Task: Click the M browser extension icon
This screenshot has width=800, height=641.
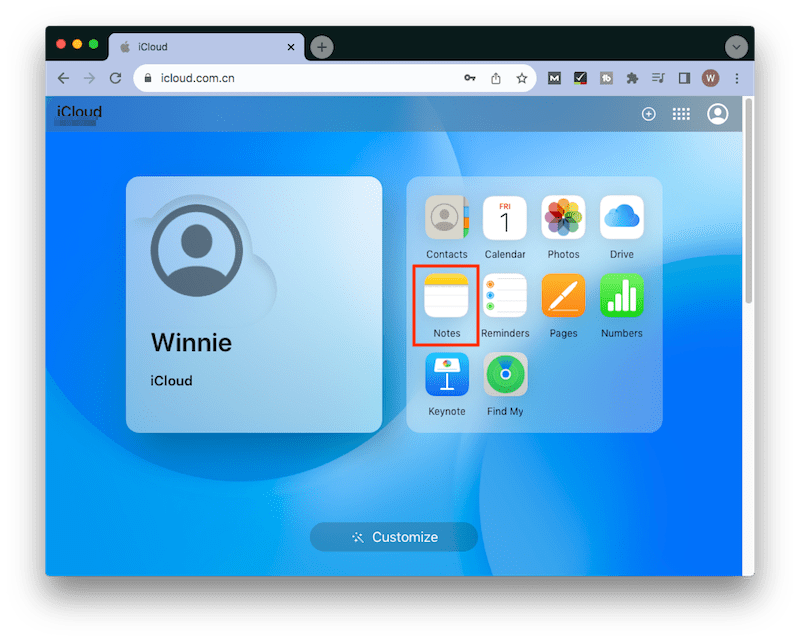Action: point(554,78)
